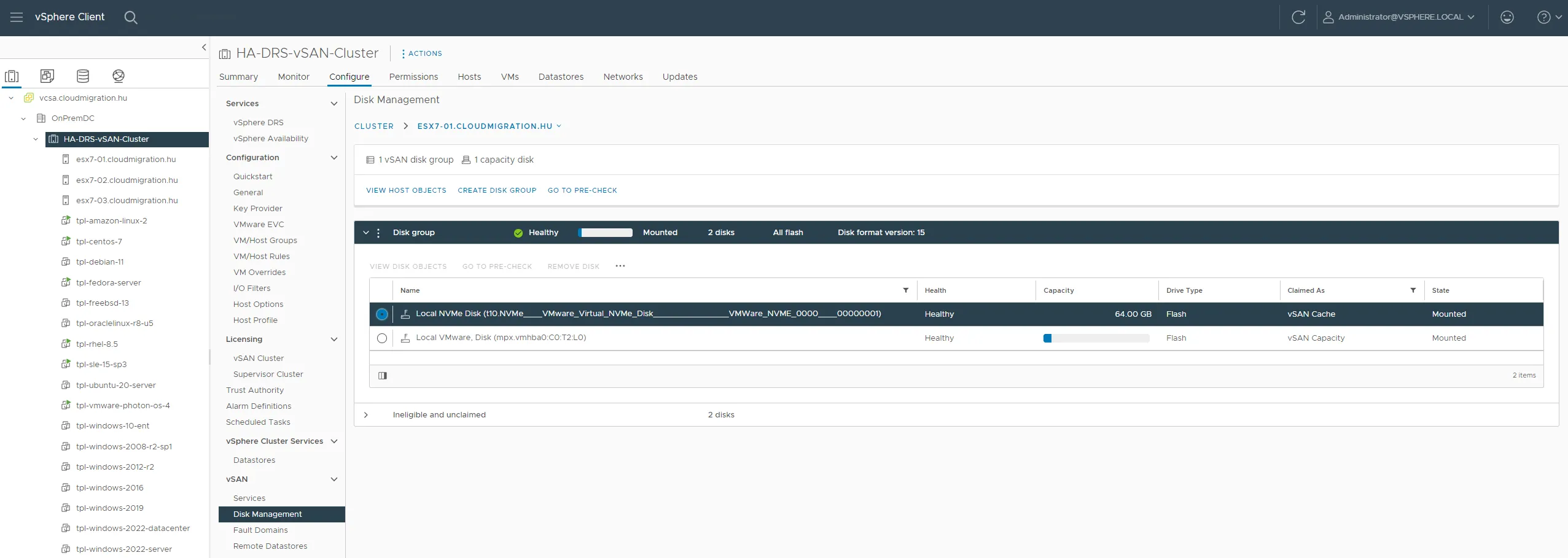
Task: Open the hamburger navigation menu
Action: coord(17,17)
